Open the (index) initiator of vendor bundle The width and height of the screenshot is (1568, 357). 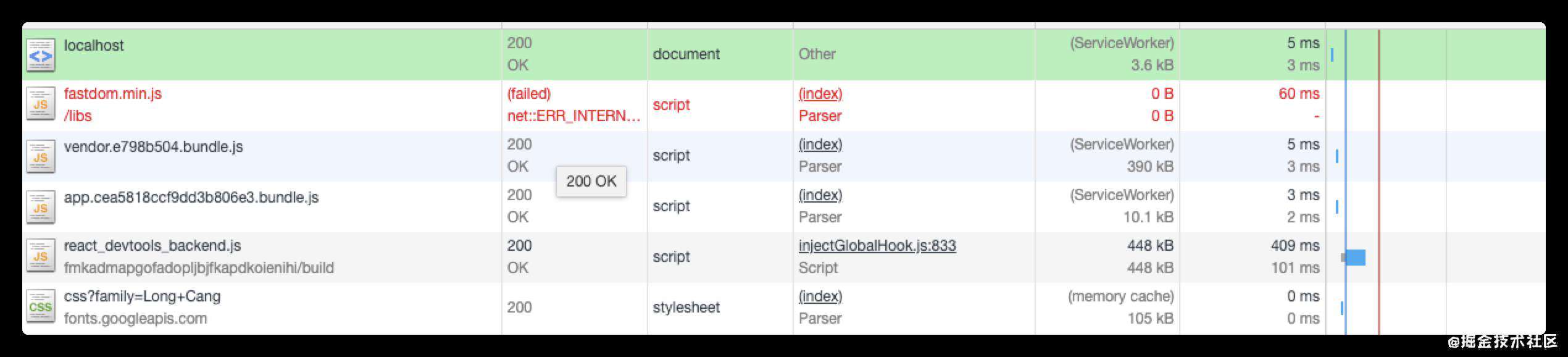(820, 145)
